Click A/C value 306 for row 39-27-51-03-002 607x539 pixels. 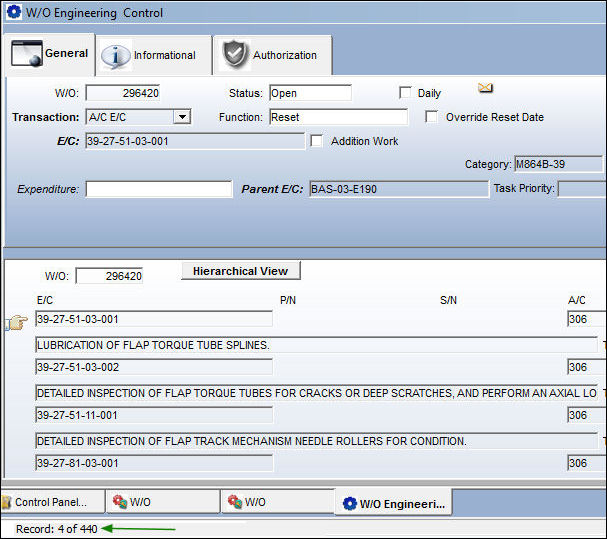(x=587, y=367)
